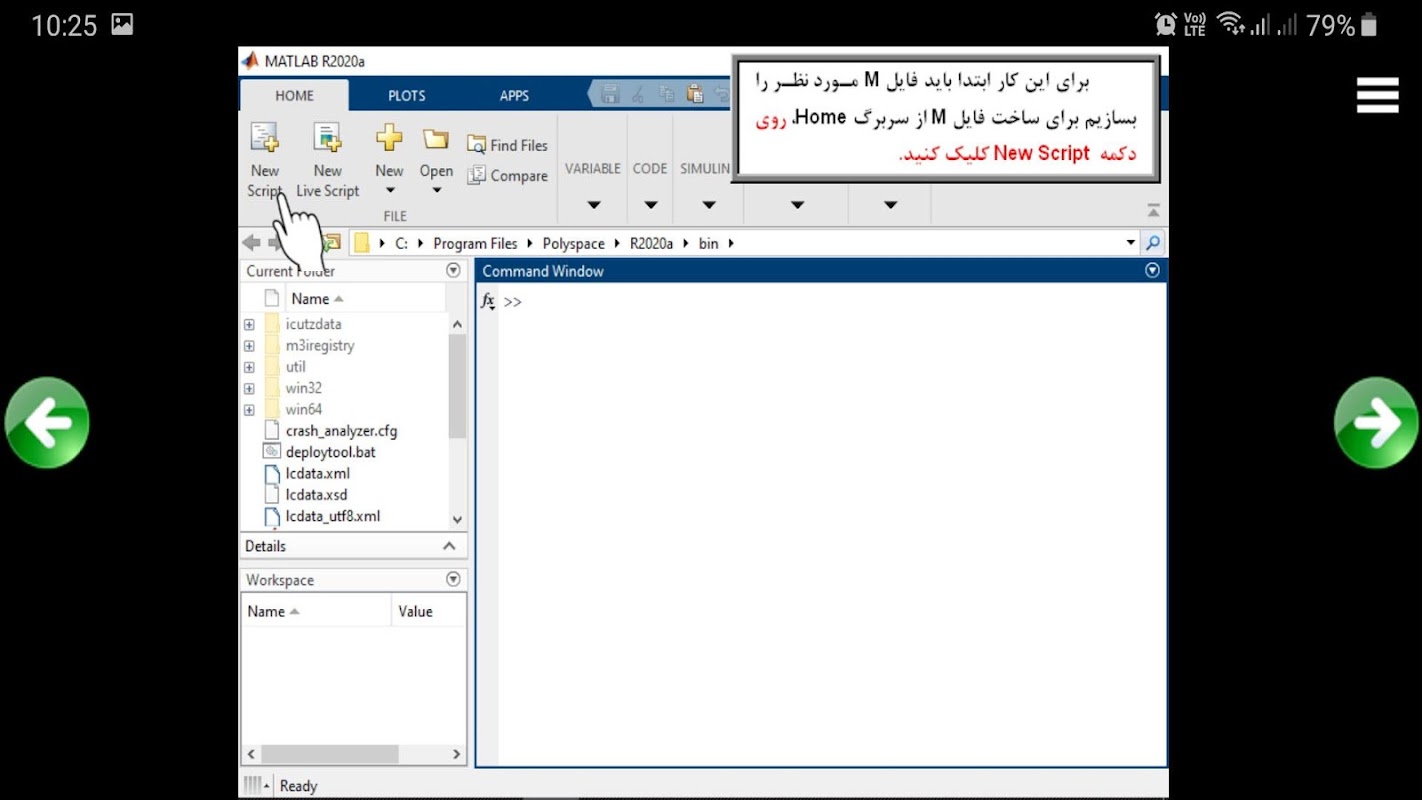Click the search magnifier beside the address bar
Viewport: 1422px width, 800px height.
[x=1153, y=243]
